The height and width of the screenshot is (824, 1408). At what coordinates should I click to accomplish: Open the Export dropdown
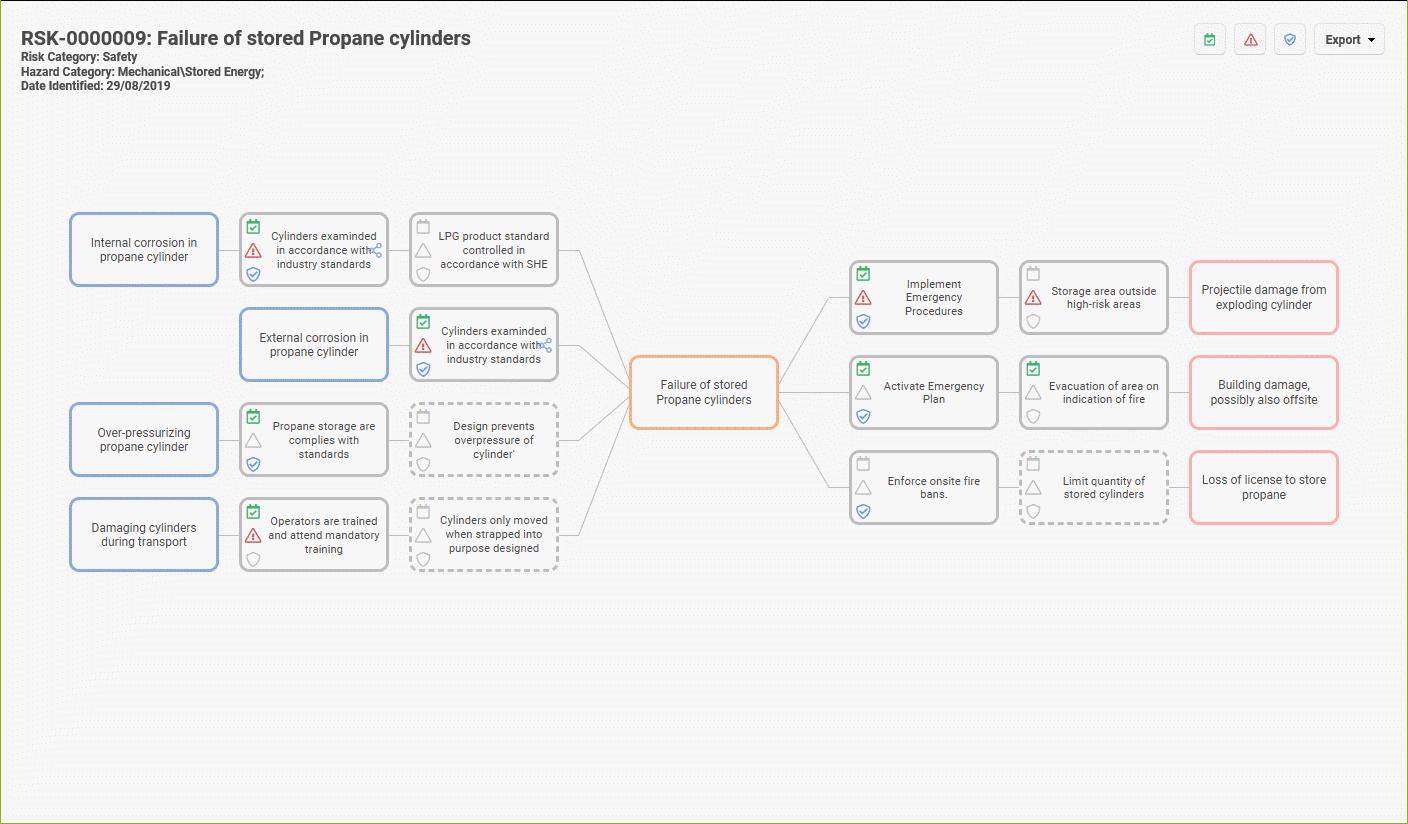tap(1349, 40)
